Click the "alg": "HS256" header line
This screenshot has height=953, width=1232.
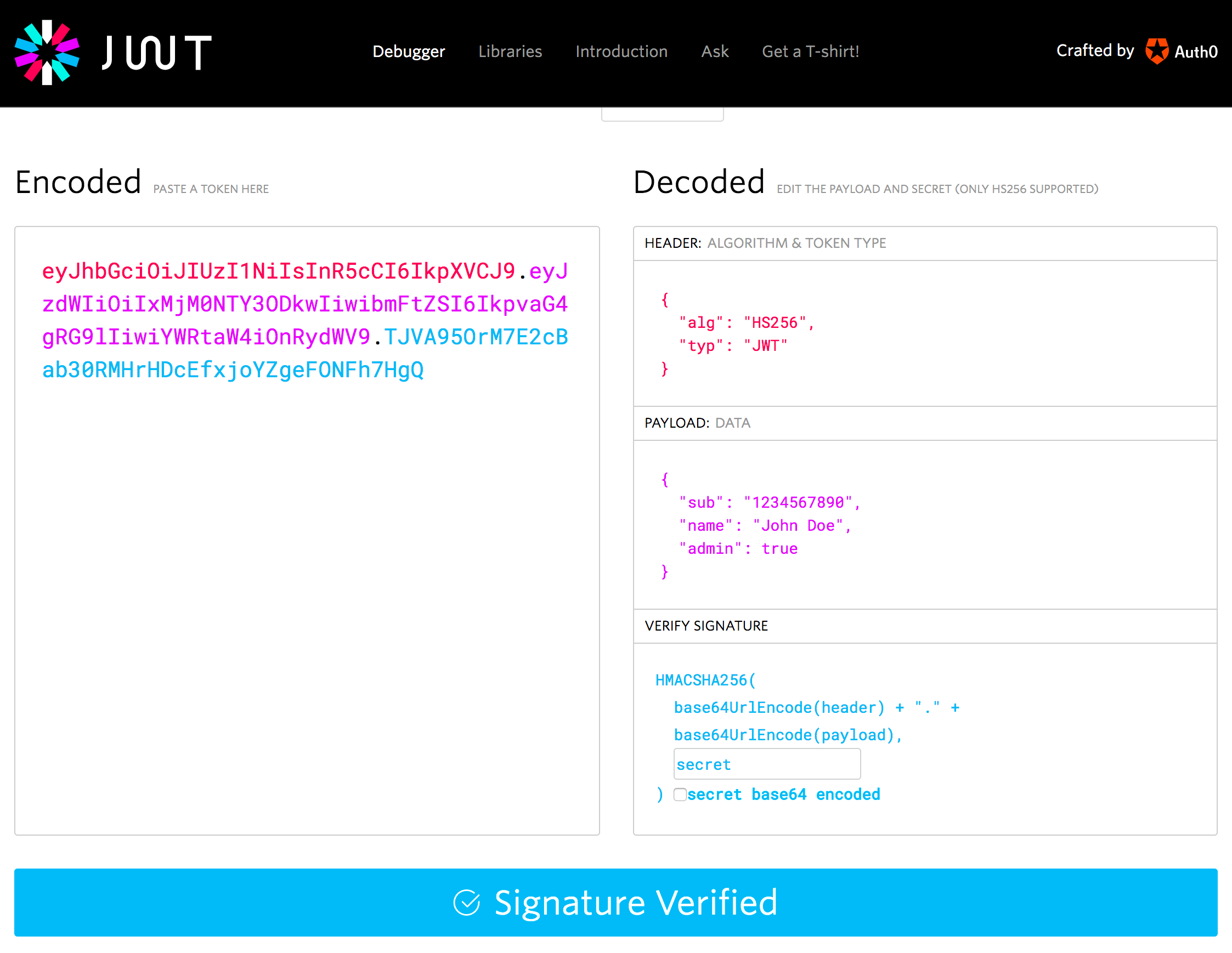747,322
